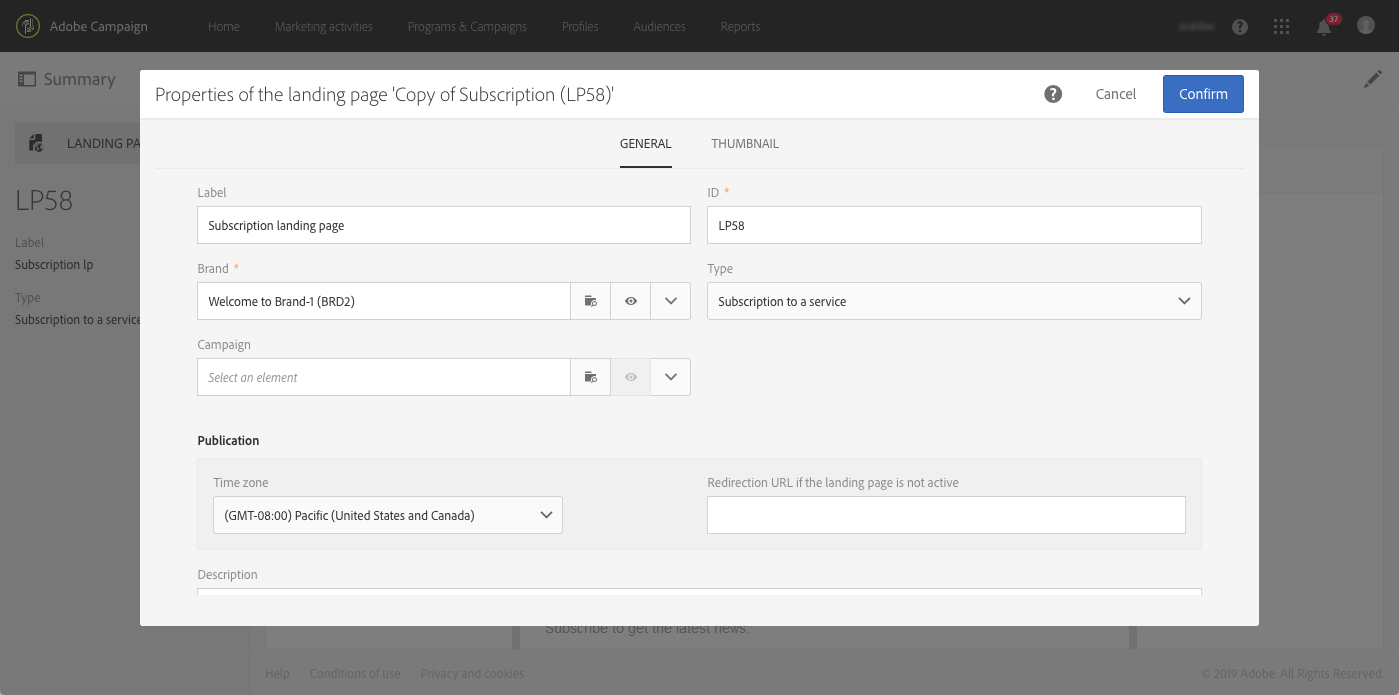The image size is (1399, 695).
Task: Open Marketing activities menu
Action: [x=324, y=27]
